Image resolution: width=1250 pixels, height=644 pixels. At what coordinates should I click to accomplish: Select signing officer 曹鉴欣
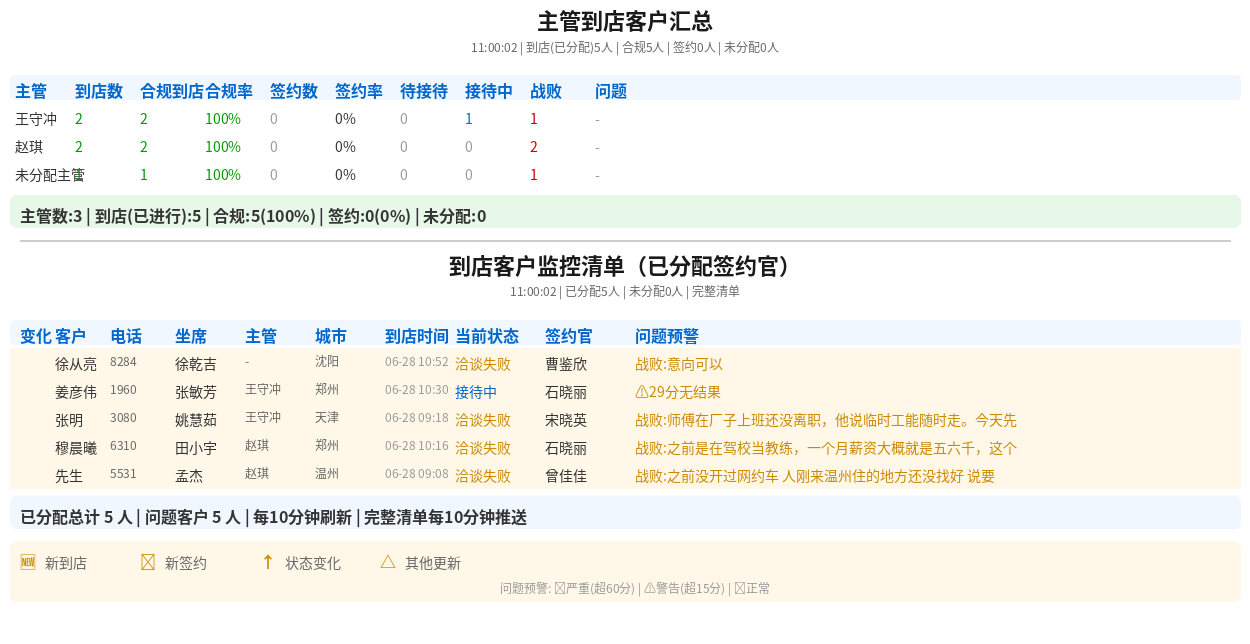coord(566,364)
